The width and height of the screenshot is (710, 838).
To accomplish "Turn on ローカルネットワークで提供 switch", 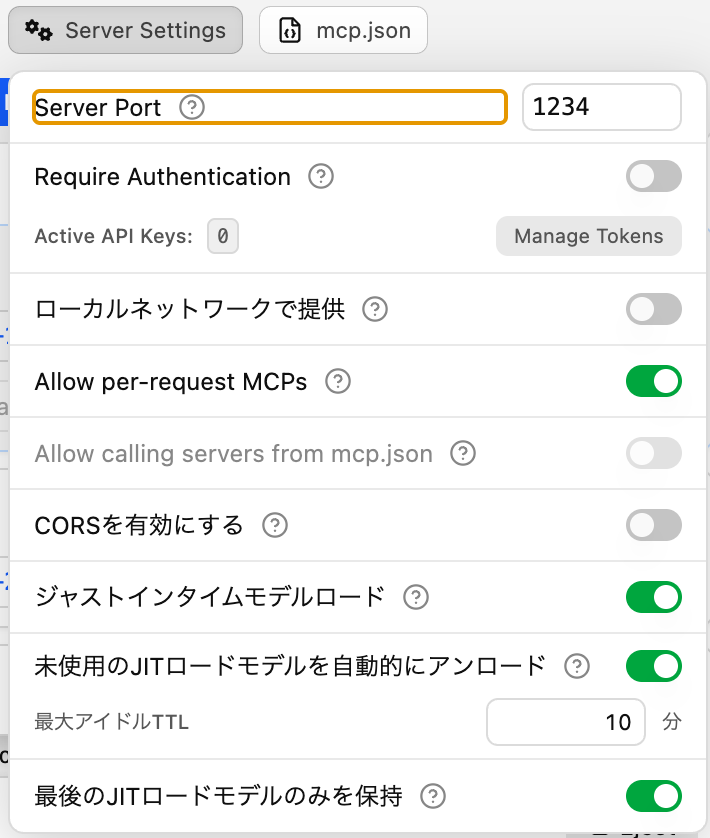I will click(653, 309).
